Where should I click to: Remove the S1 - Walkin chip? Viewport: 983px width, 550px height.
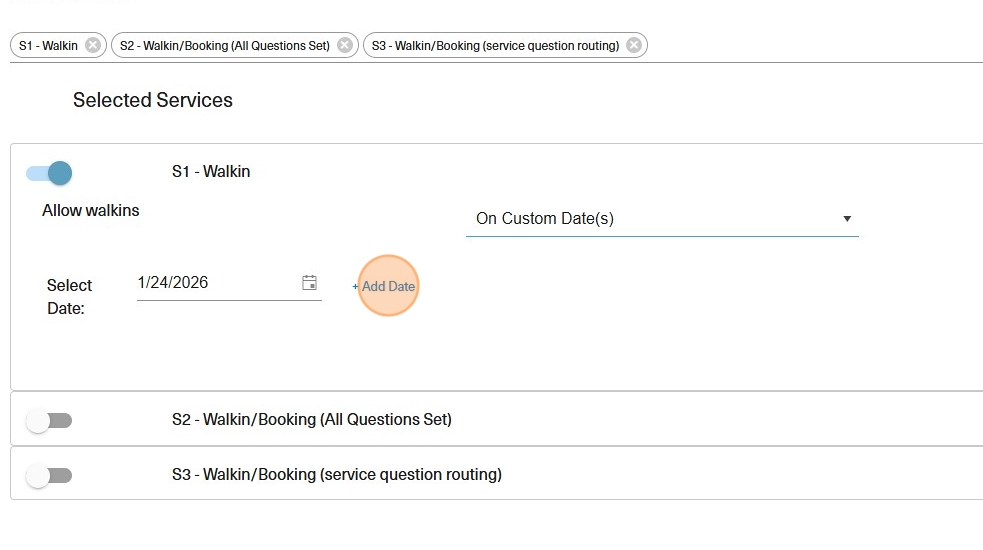click(93, 45)
